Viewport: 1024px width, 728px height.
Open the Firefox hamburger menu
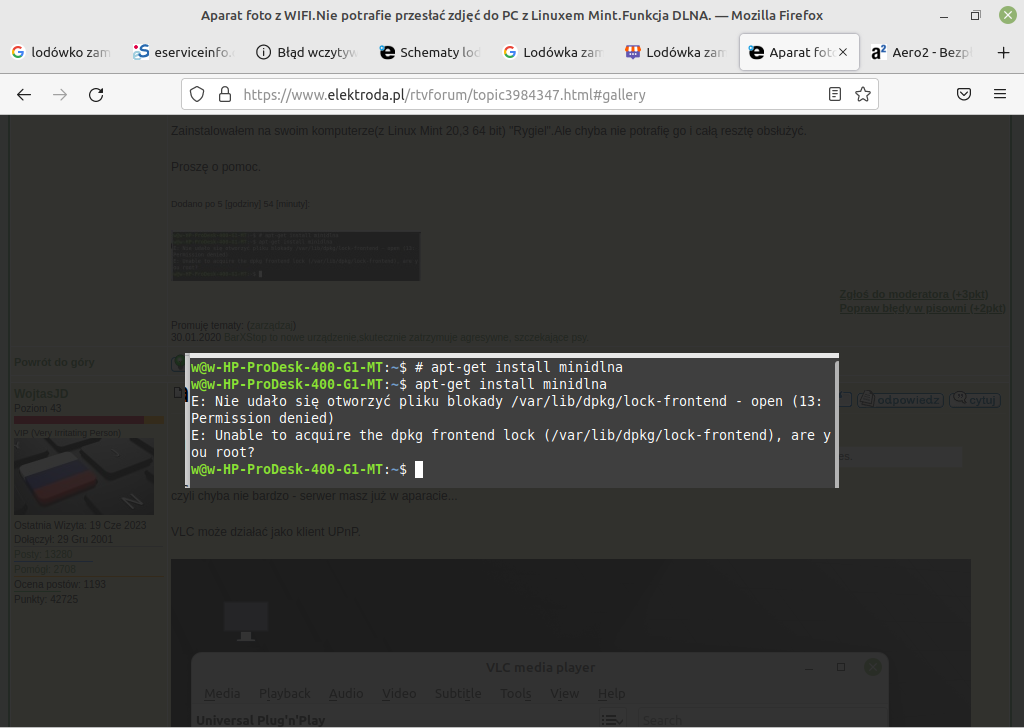999,94
